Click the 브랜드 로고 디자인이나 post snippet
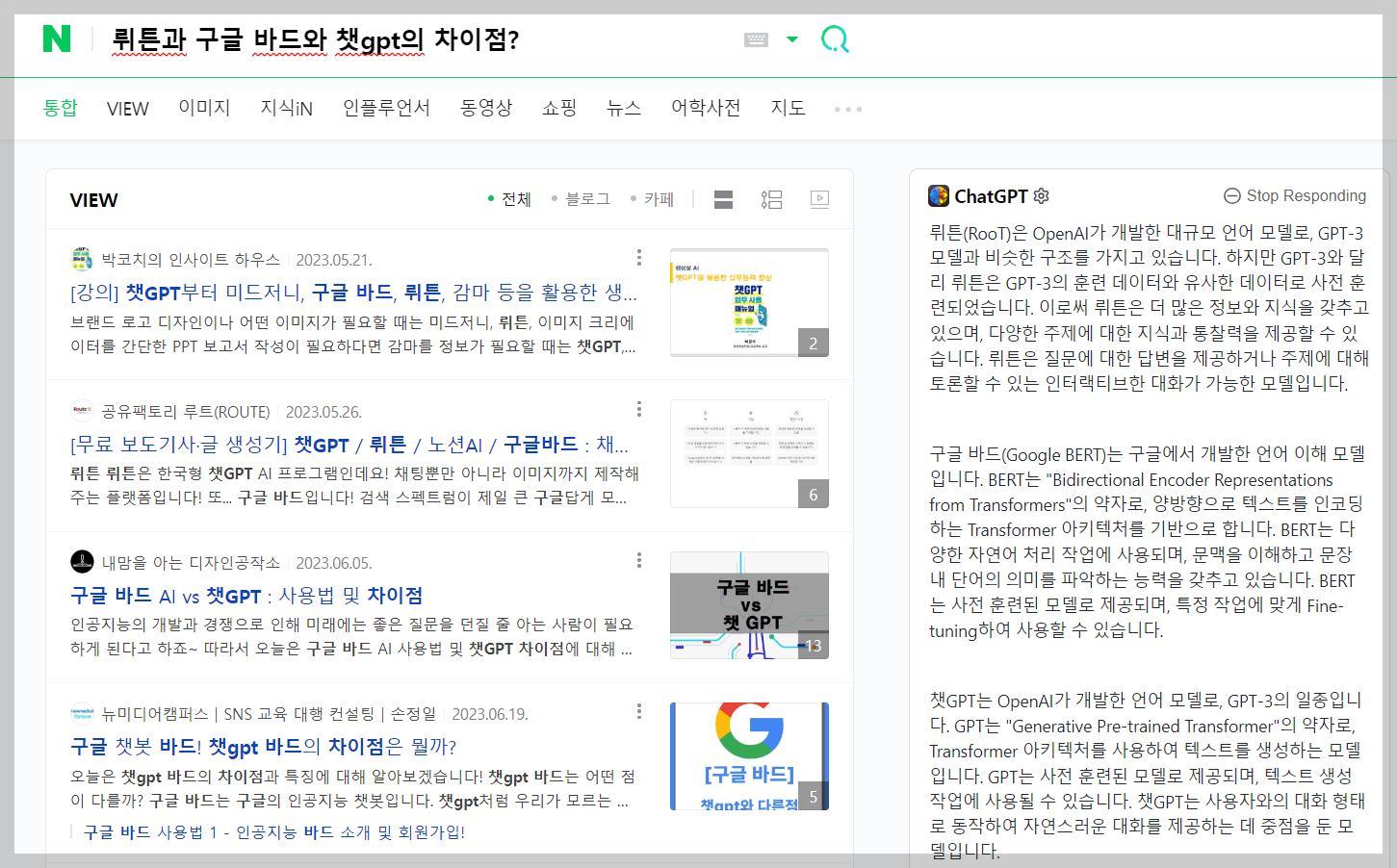Viewport: 1397px width, 868px height. click(353, 334)
